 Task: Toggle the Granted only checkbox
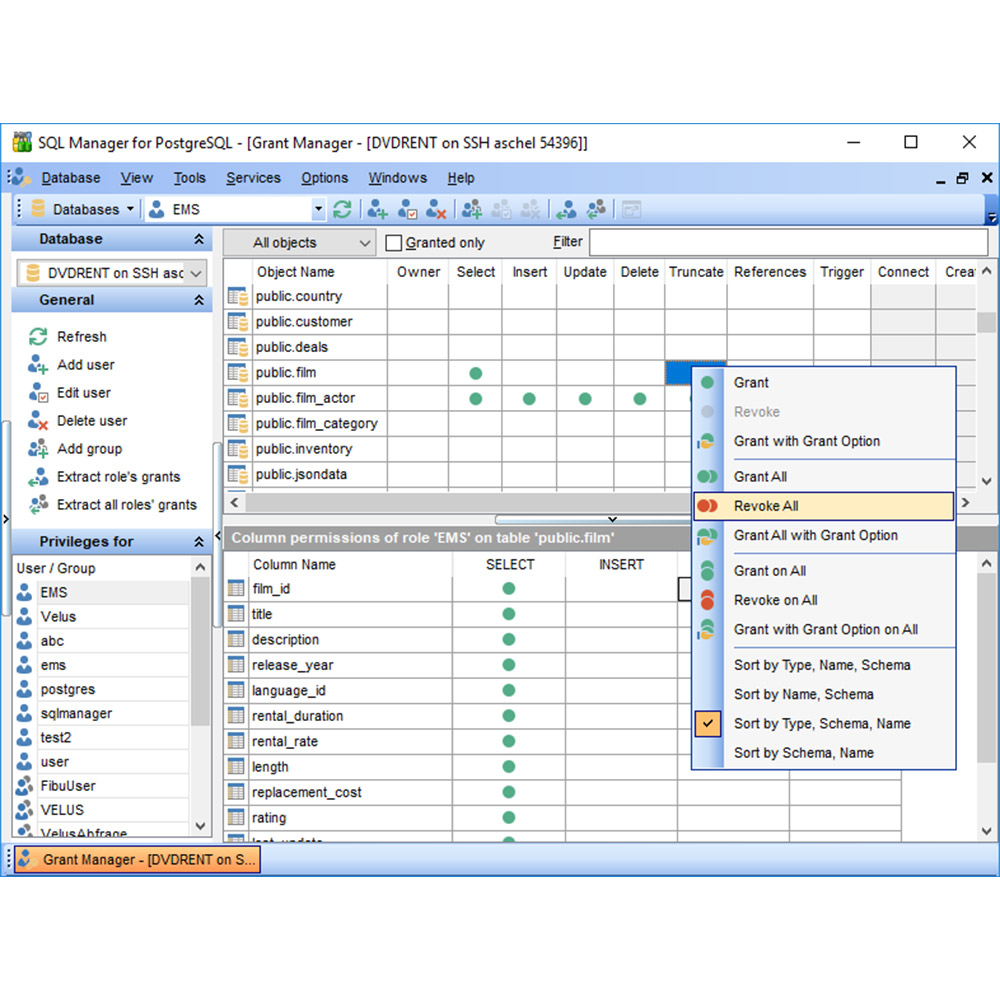click(x=394, y=243)
